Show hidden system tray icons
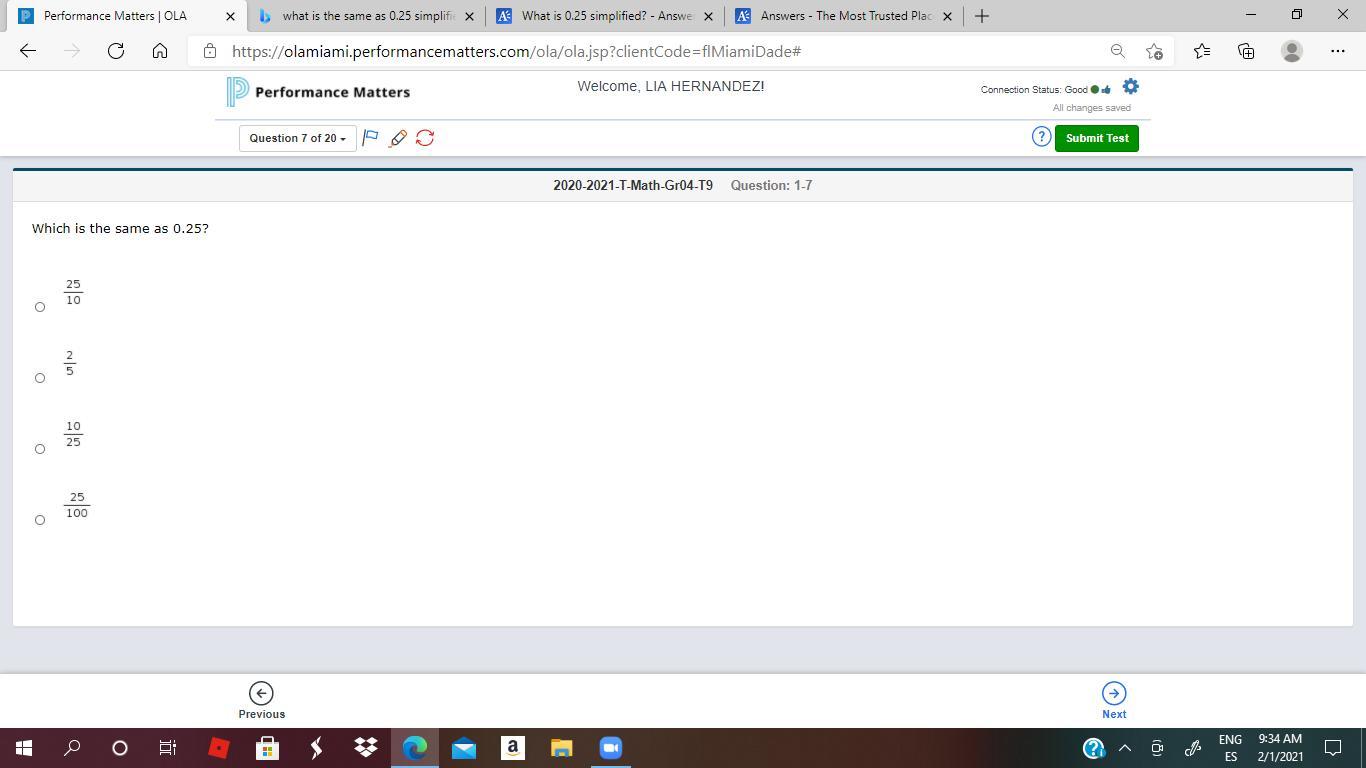 [1124, 748]
